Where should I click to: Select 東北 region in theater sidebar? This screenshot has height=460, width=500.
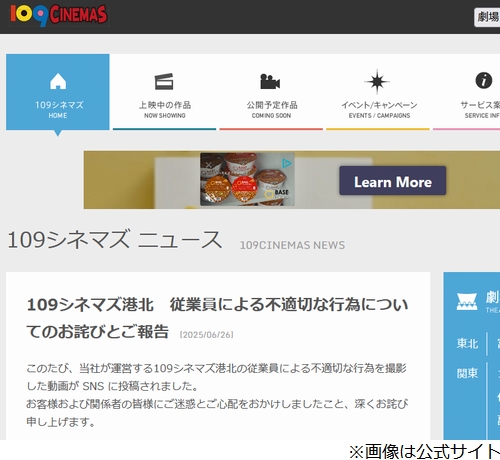click(467, 343)
